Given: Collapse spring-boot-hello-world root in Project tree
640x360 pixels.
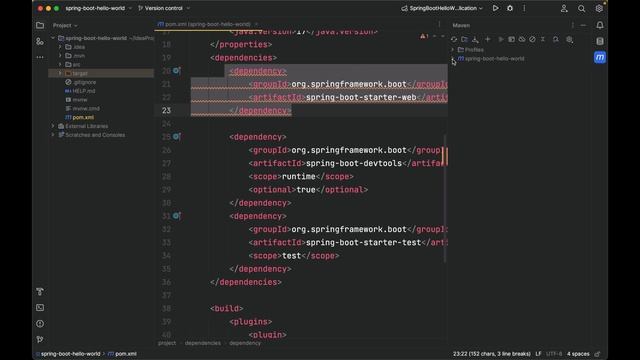Looking at the screenshot, I should (x=53, y=38).
